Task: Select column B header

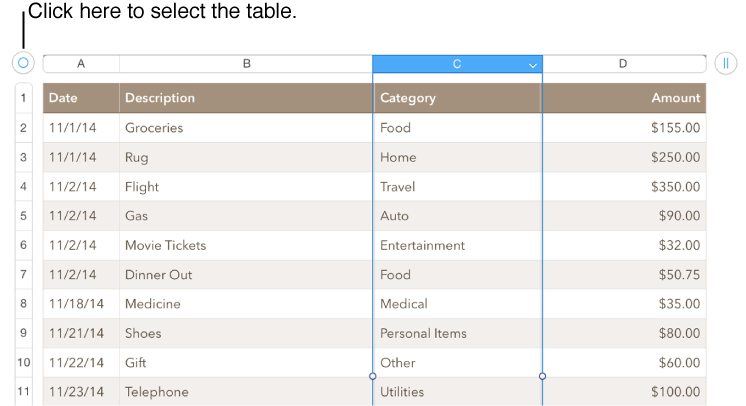Action: (x=246, y=64)
